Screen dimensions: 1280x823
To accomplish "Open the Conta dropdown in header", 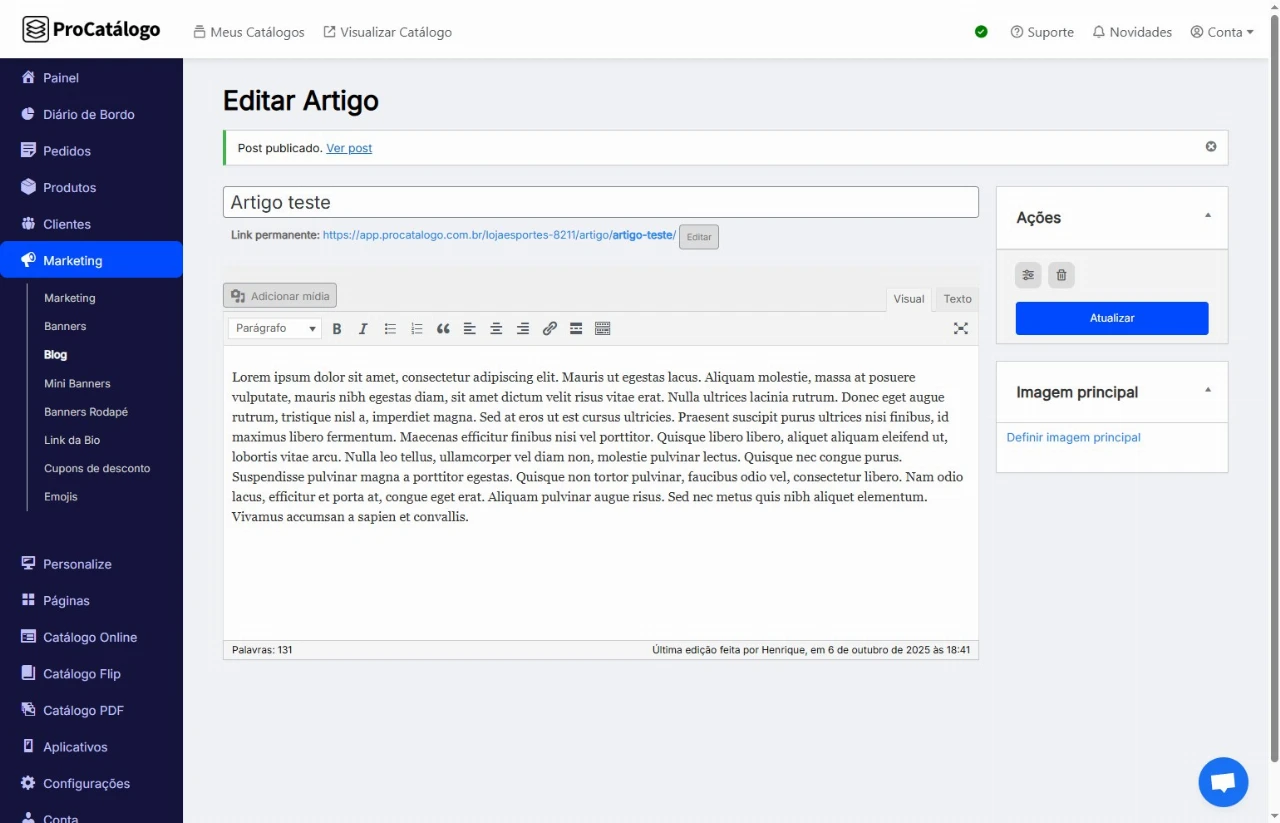I will click(x=1222, y=32).
